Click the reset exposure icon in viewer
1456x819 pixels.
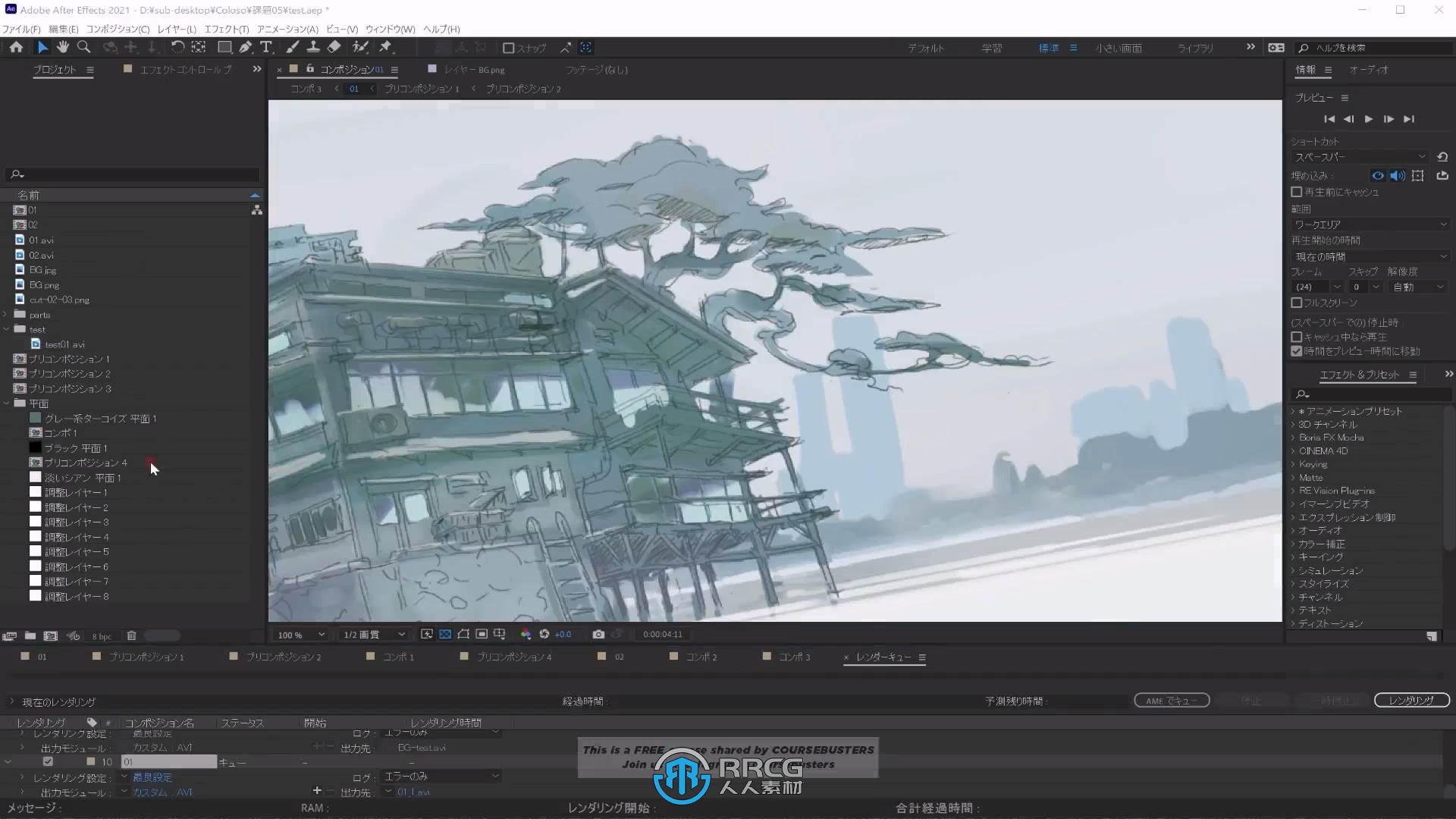coord(544,634)
